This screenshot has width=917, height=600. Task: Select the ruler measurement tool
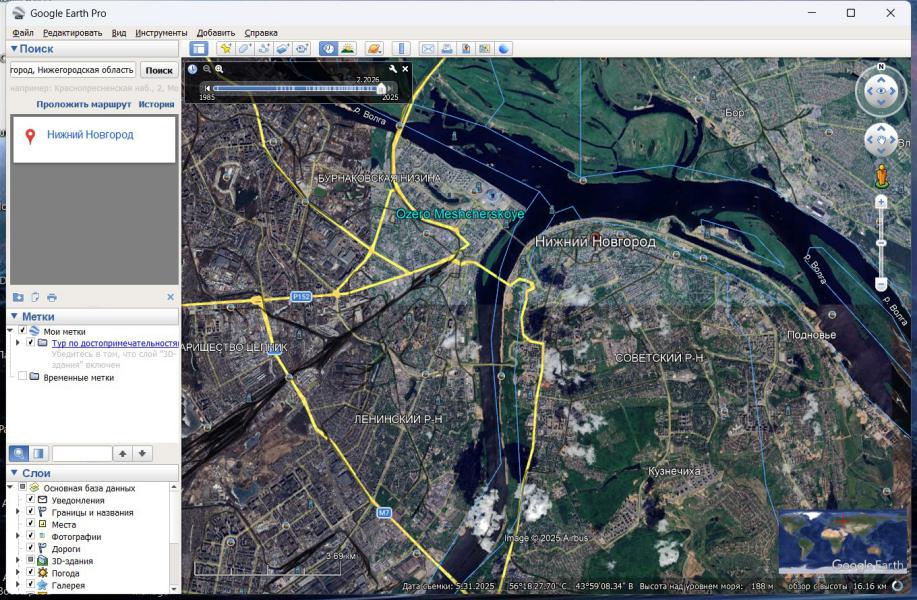401,48
